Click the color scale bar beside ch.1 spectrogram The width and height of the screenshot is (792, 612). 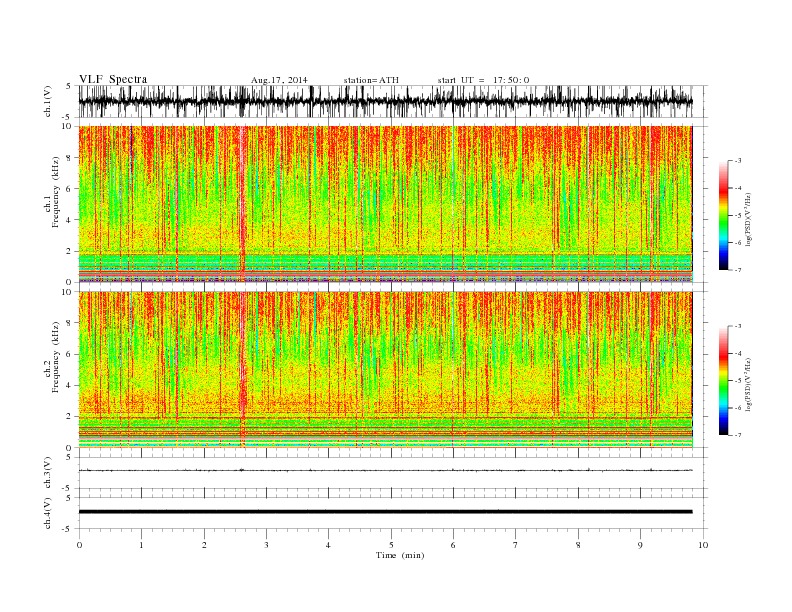(x=723, y=215)
